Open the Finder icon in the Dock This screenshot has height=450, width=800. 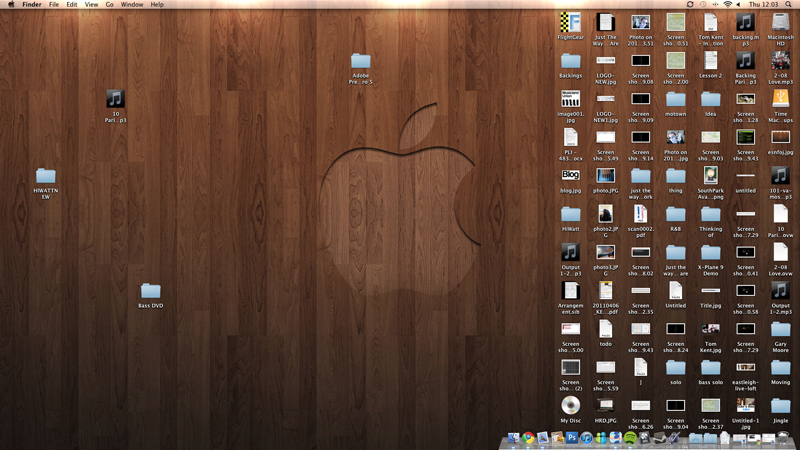pos(513,438)
